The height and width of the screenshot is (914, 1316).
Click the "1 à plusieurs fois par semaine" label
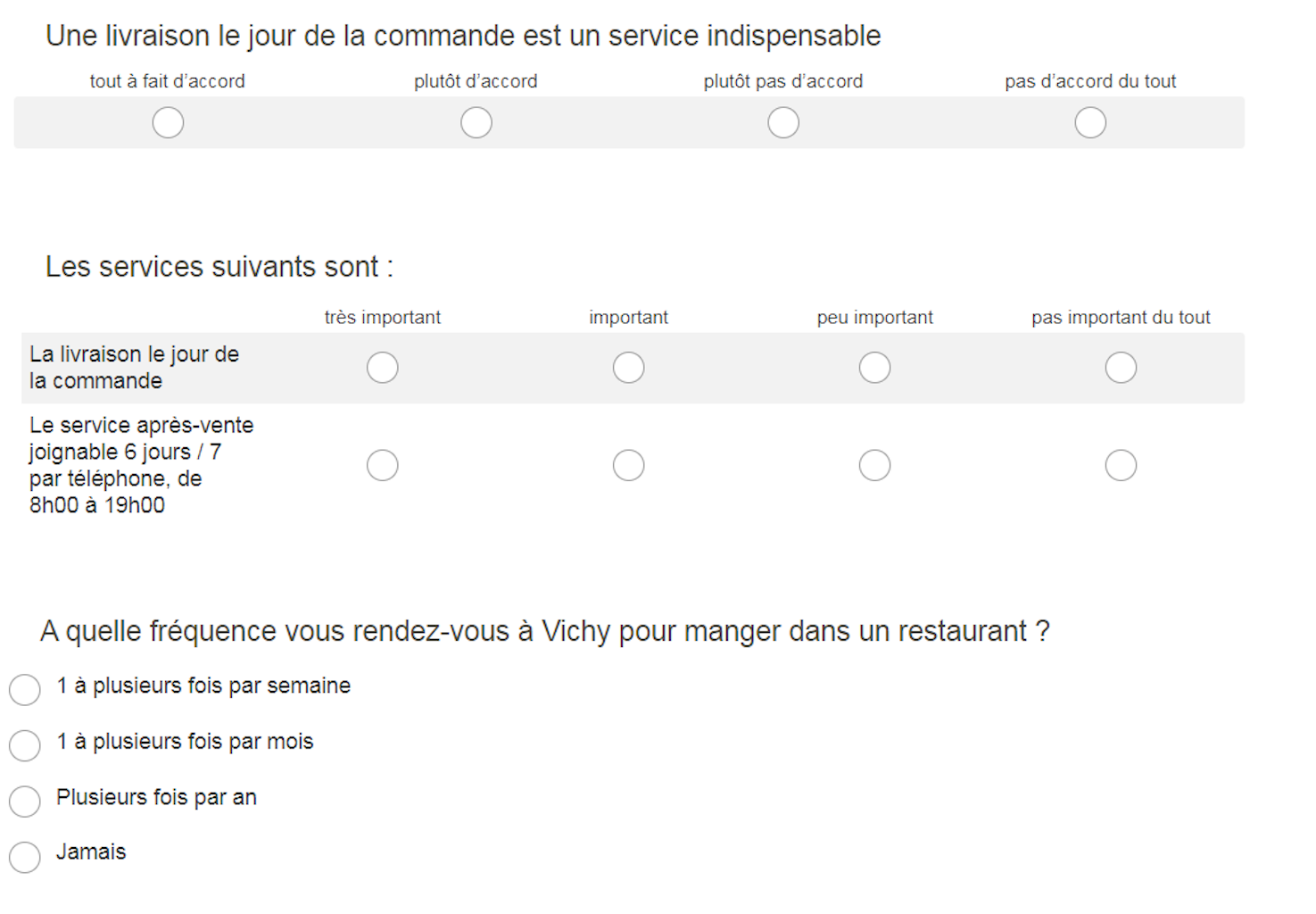pyautogui.click(x=203, y=686)
